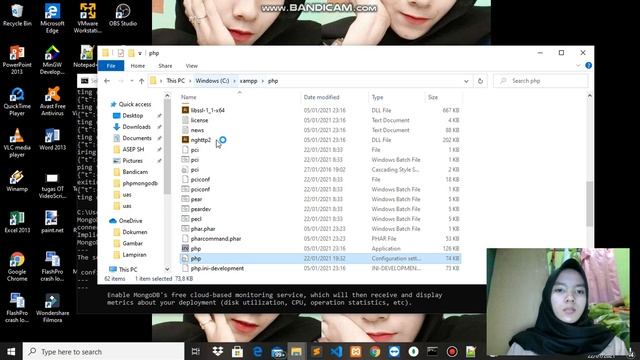Open Quick Access Toolbar customize dropdown

[x=140, y=53]
